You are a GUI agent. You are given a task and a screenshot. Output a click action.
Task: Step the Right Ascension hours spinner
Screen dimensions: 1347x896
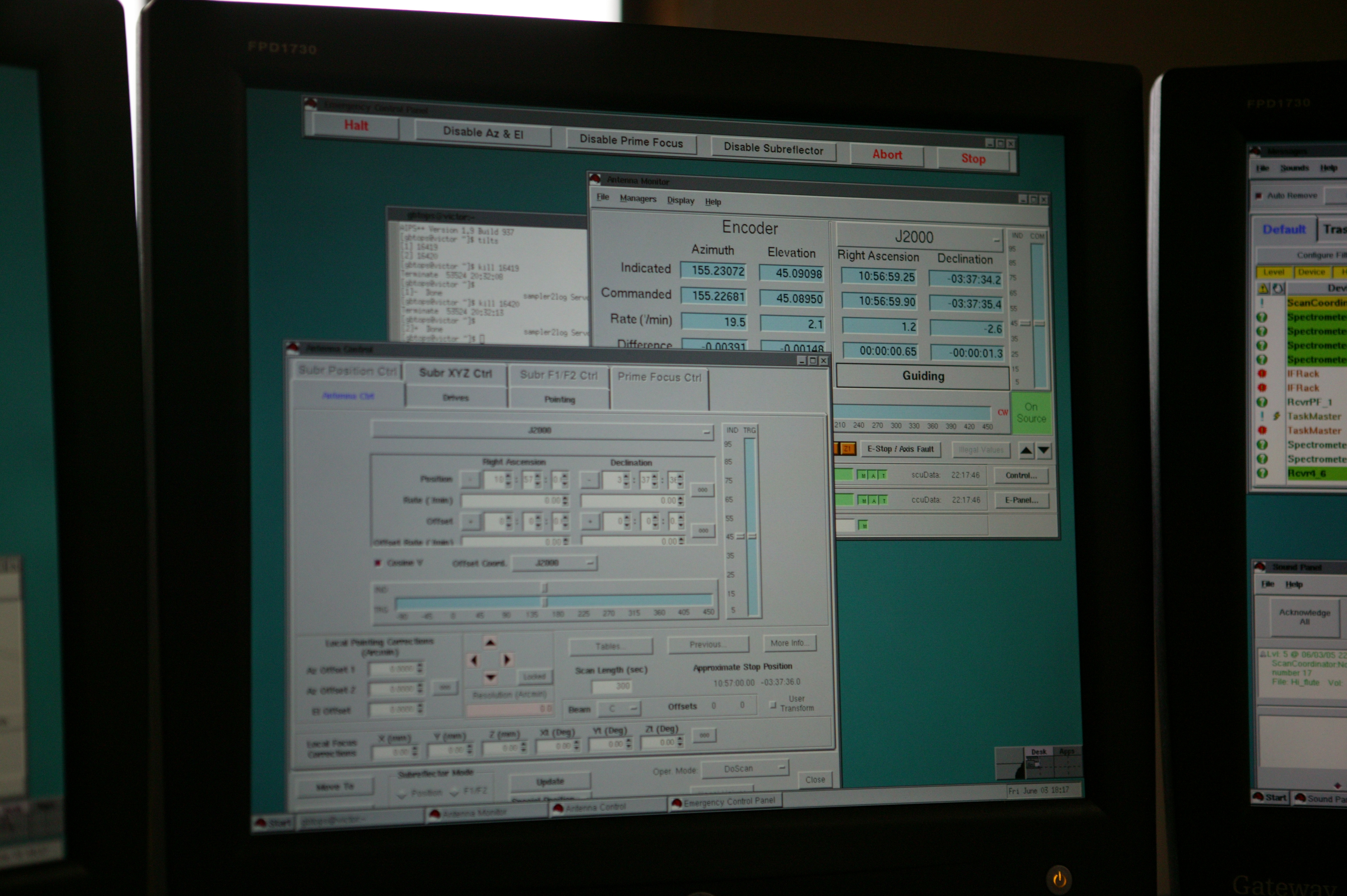[x=508, y=479]
